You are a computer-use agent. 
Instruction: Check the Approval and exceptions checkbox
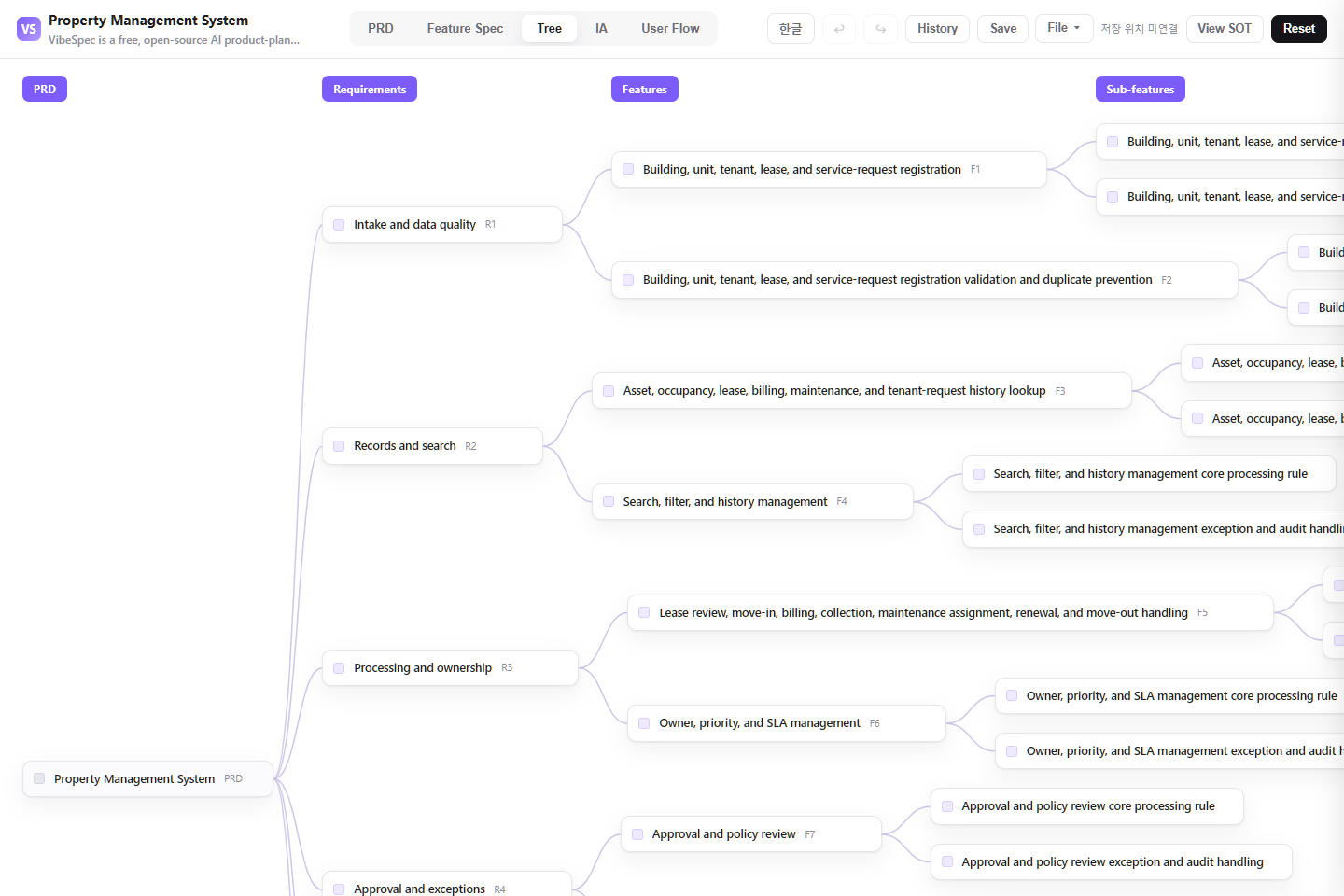339,889
